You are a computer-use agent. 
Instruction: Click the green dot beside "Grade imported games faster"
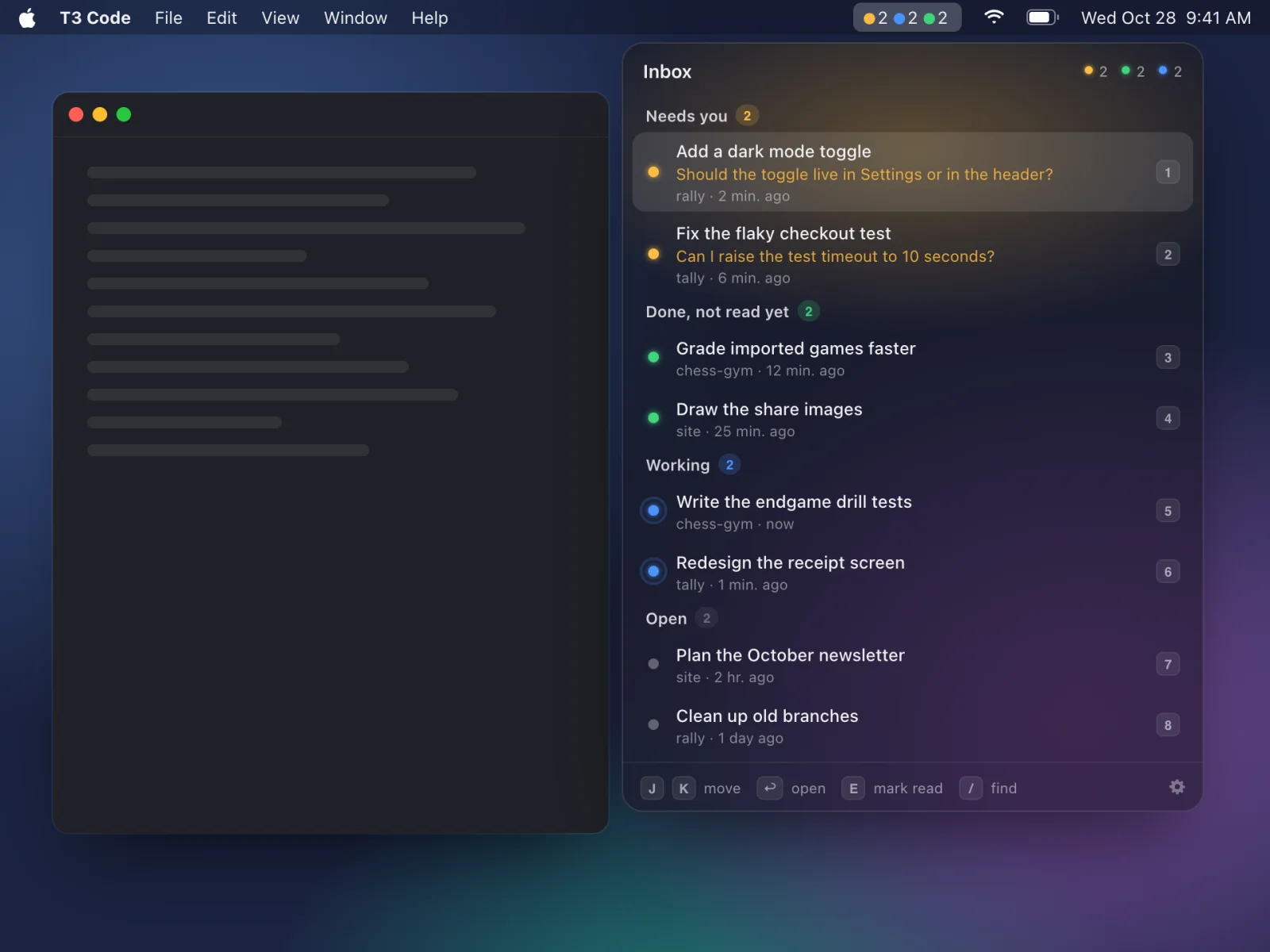[x=653, y=357]
